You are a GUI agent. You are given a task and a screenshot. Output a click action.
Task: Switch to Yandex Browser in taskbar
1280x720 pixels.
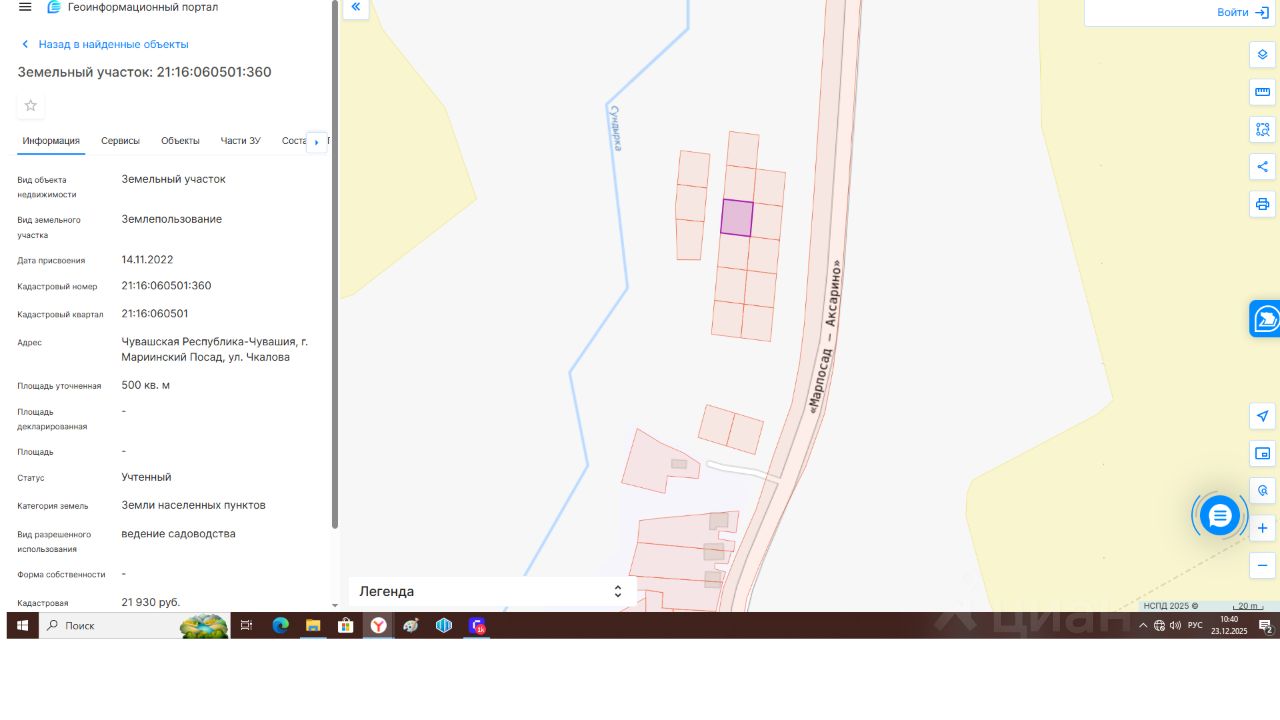click(379, 626)
